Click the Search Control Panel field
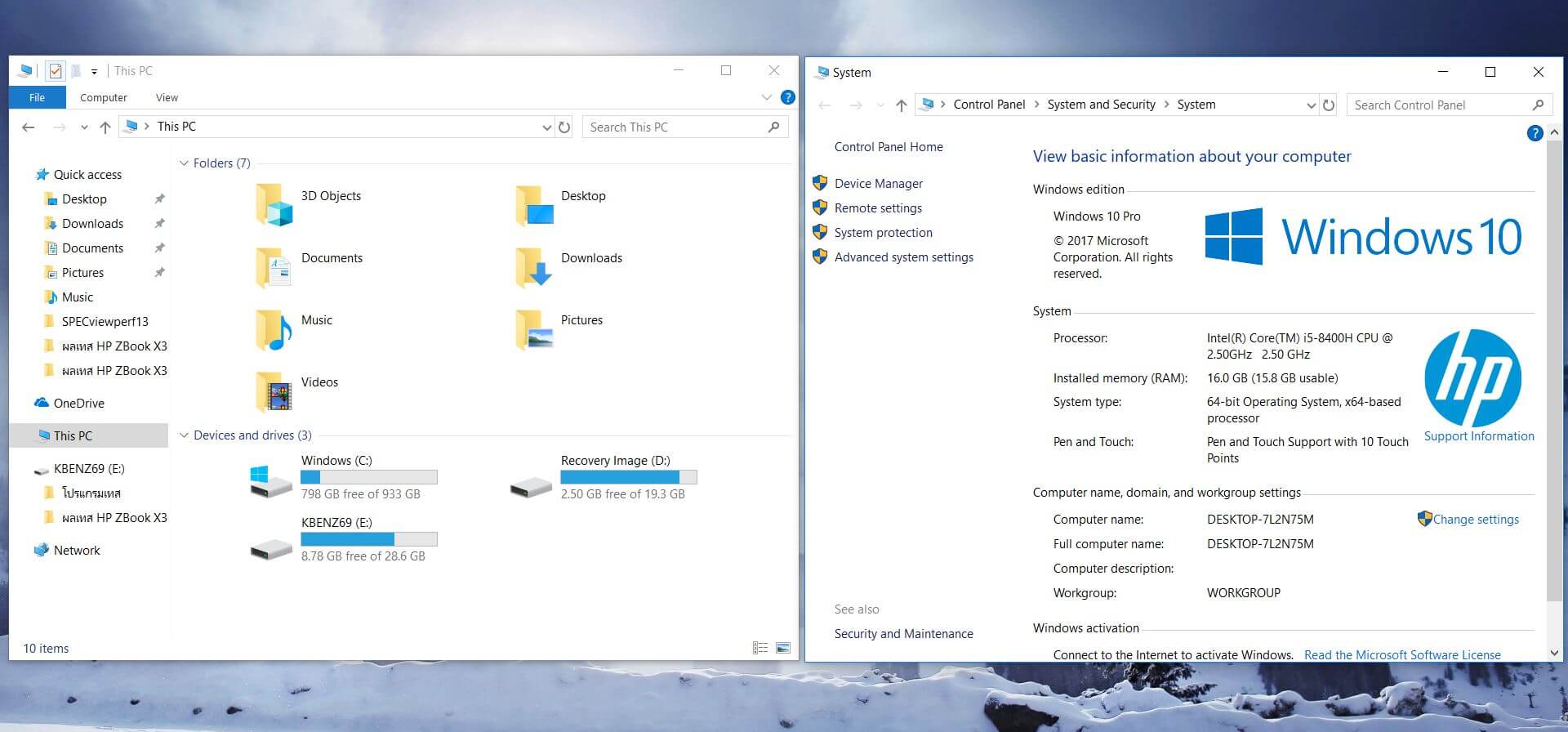The width and height of the screenshot is (1568, 732). (x=1448, y=105)
